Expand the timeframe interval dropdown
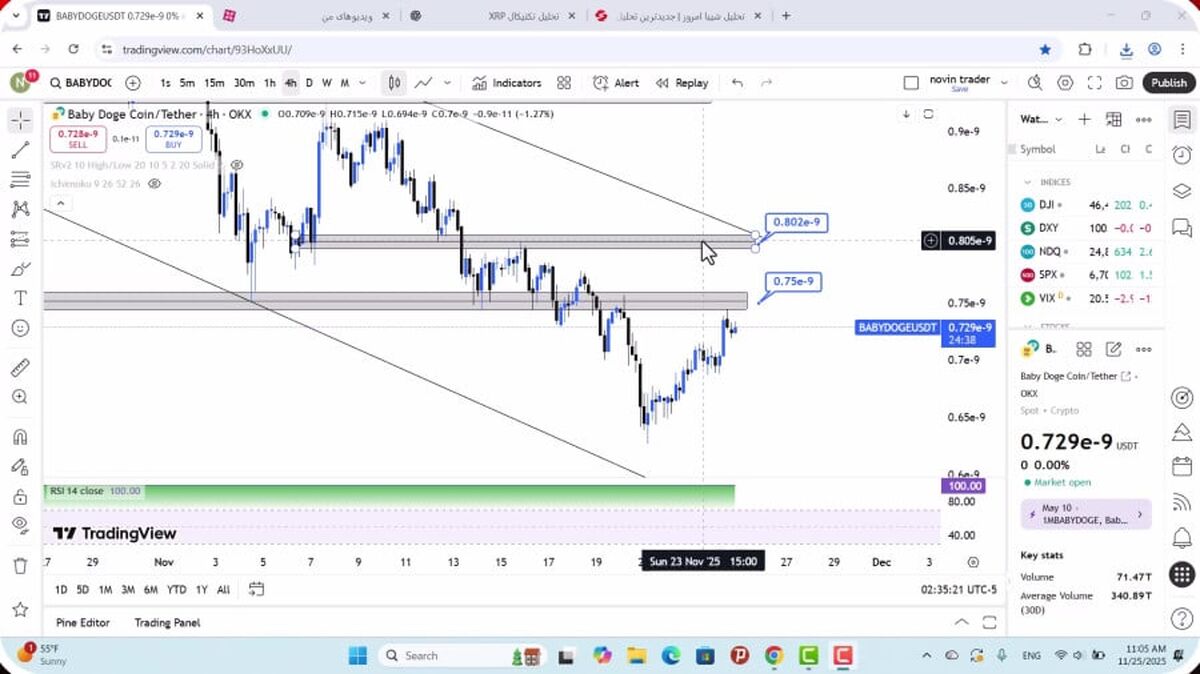The image size is (1200, 674). 361,83
